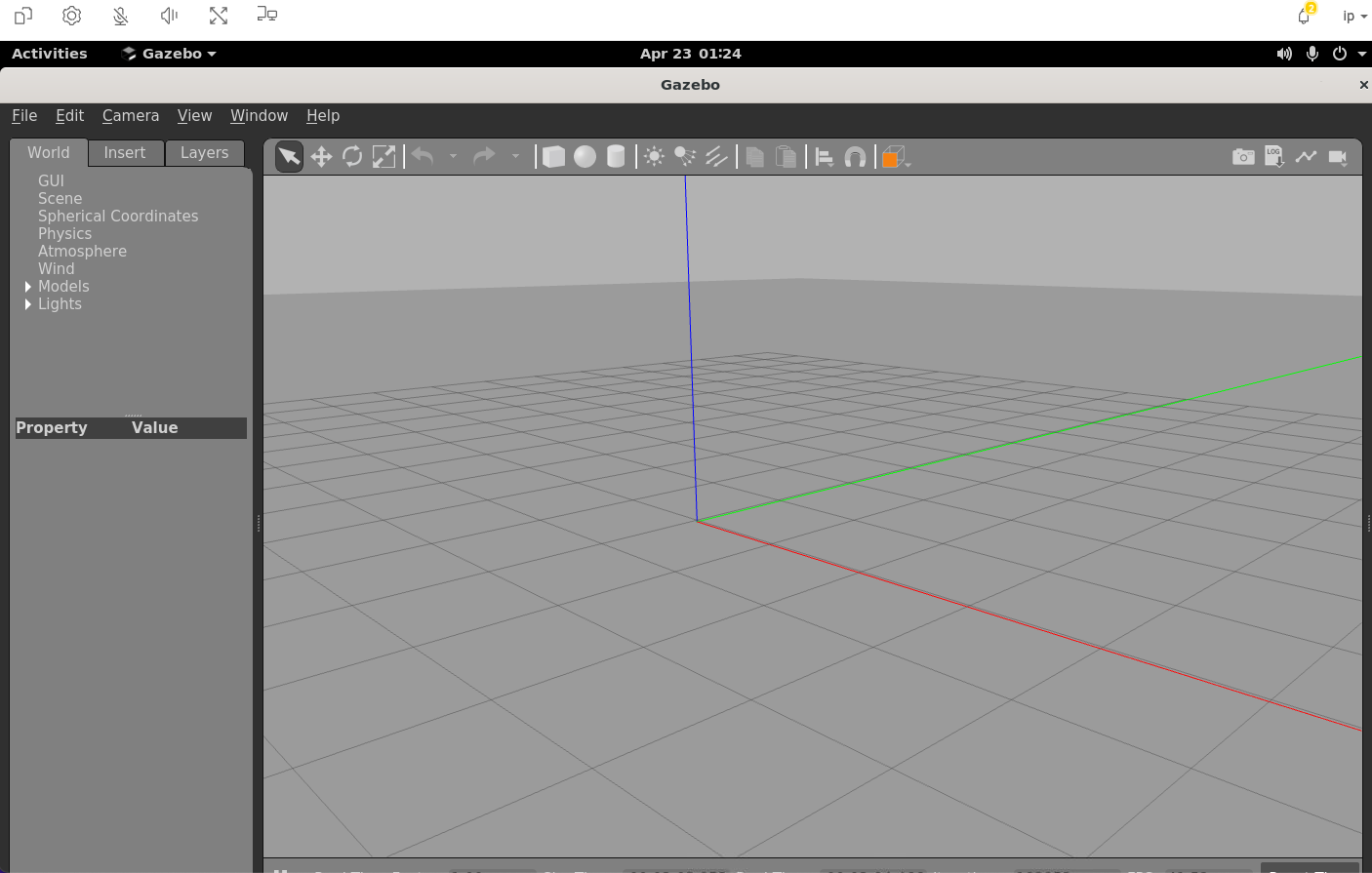Click the paste clipboard icon in the toolbar

click(x=786, y=156)
